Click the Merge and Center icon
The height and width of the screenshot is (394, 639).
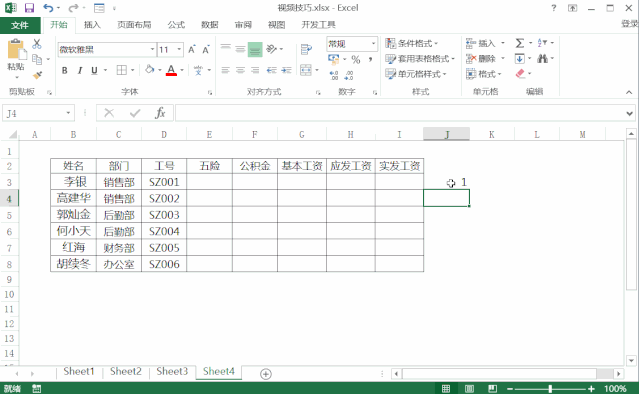pyautogui.click(x=306, y=70)
